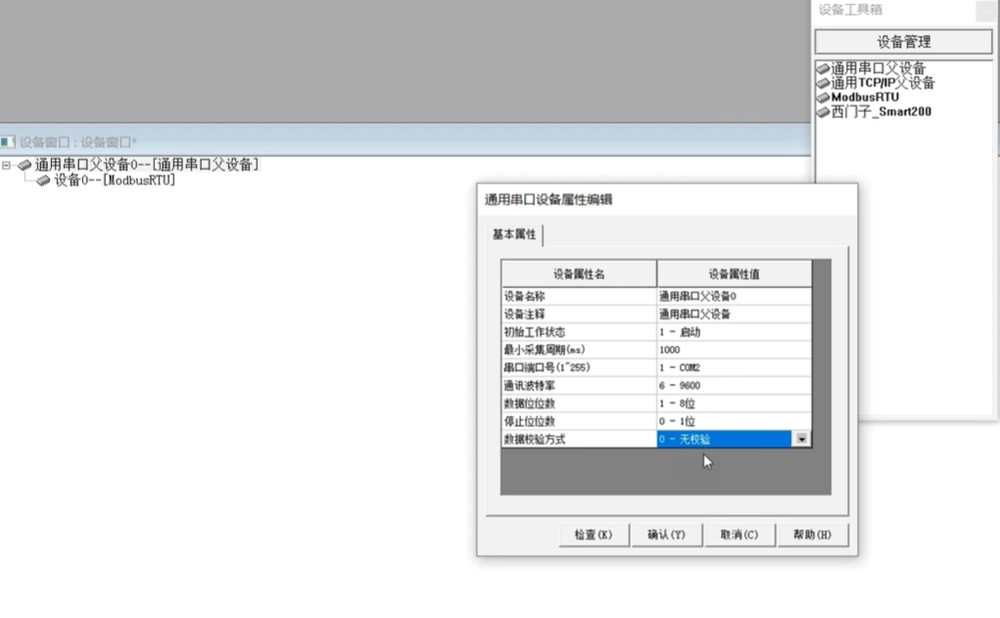Open the 数据校验方式 dropdown arrow
1000x618 pixels.
801,439
